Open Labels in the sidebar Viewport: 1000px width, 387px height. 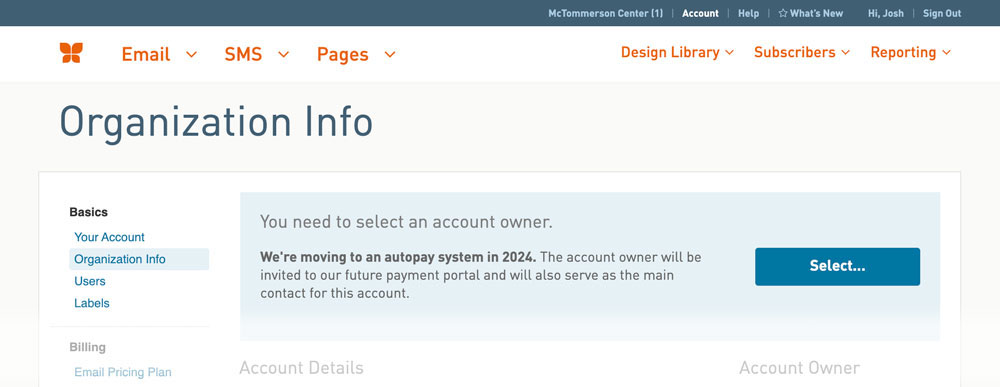[x=92, y=303]
